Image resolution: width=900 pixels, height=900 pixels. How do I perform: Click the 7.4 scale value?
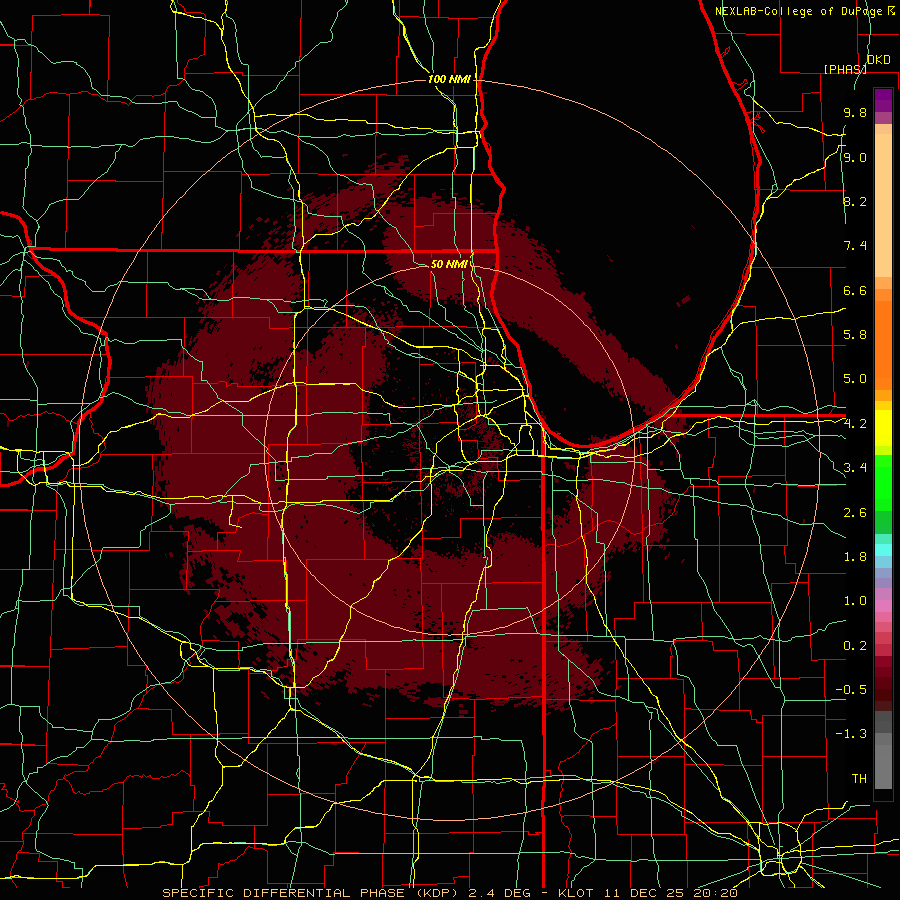tap(855, 246)
